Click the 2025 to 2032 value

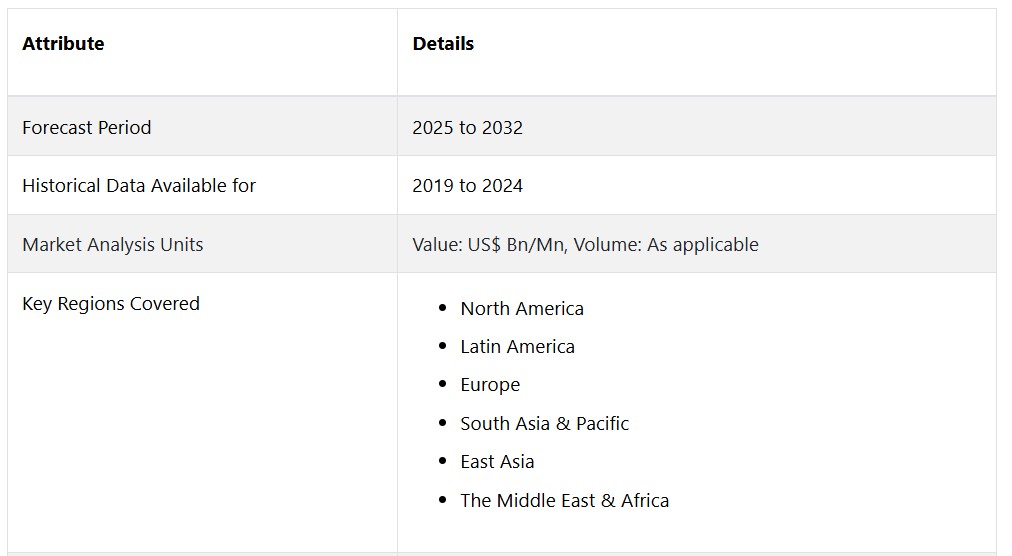click(x=467, y=127)
